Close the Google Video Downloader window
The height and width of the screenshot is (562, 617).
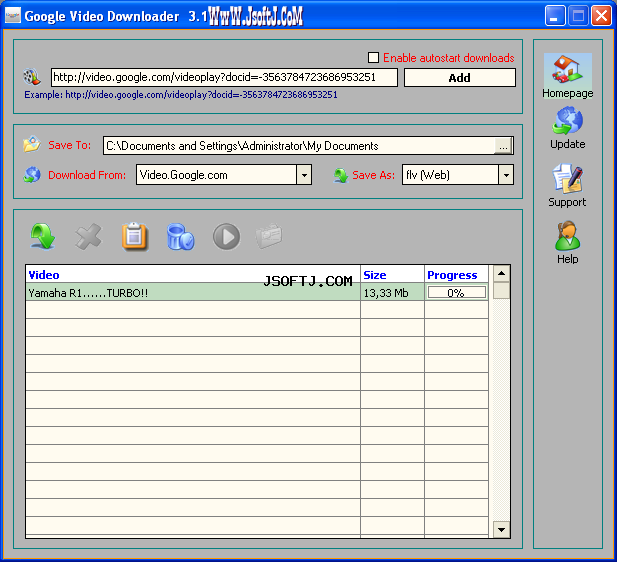pos(601,16)
